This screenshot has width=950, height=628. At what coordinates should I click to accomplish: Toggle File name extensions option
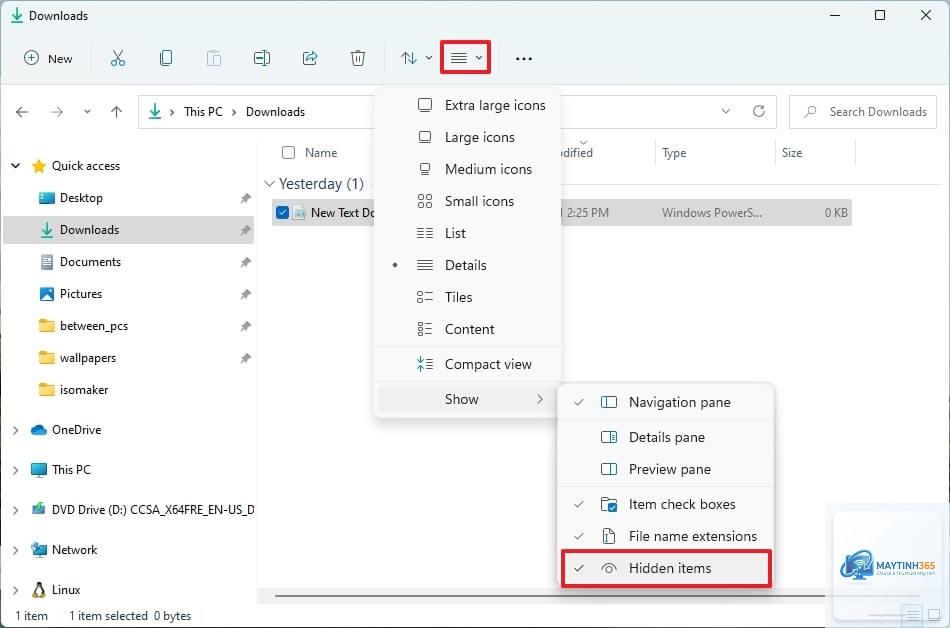tap(666, 536)
